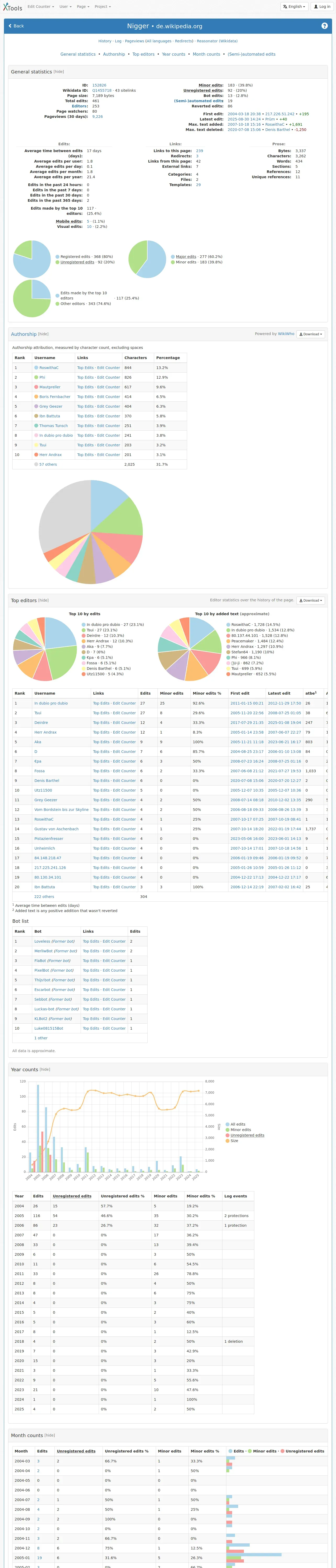
Task: Open the Redirects link under the title
Action: (183, 41)
